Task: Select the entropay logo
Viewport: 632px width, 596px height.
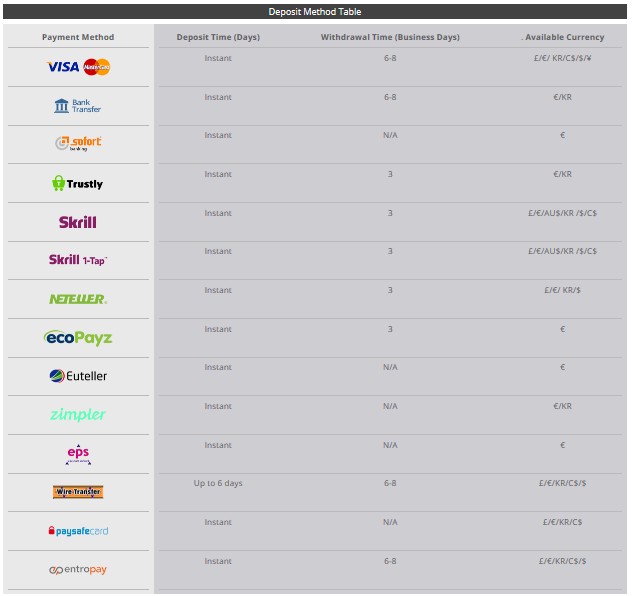Action: click(78, 569)
